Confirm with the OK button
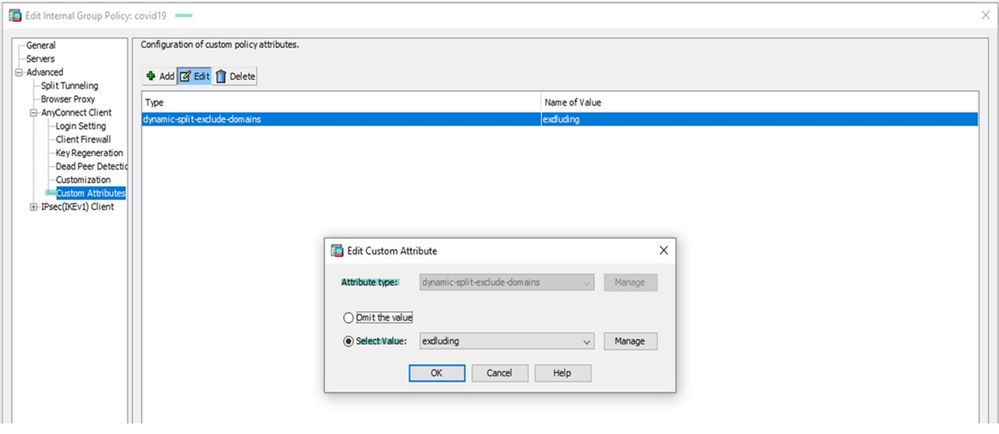This screenshot has width=999, height=434. click(436, 373)
